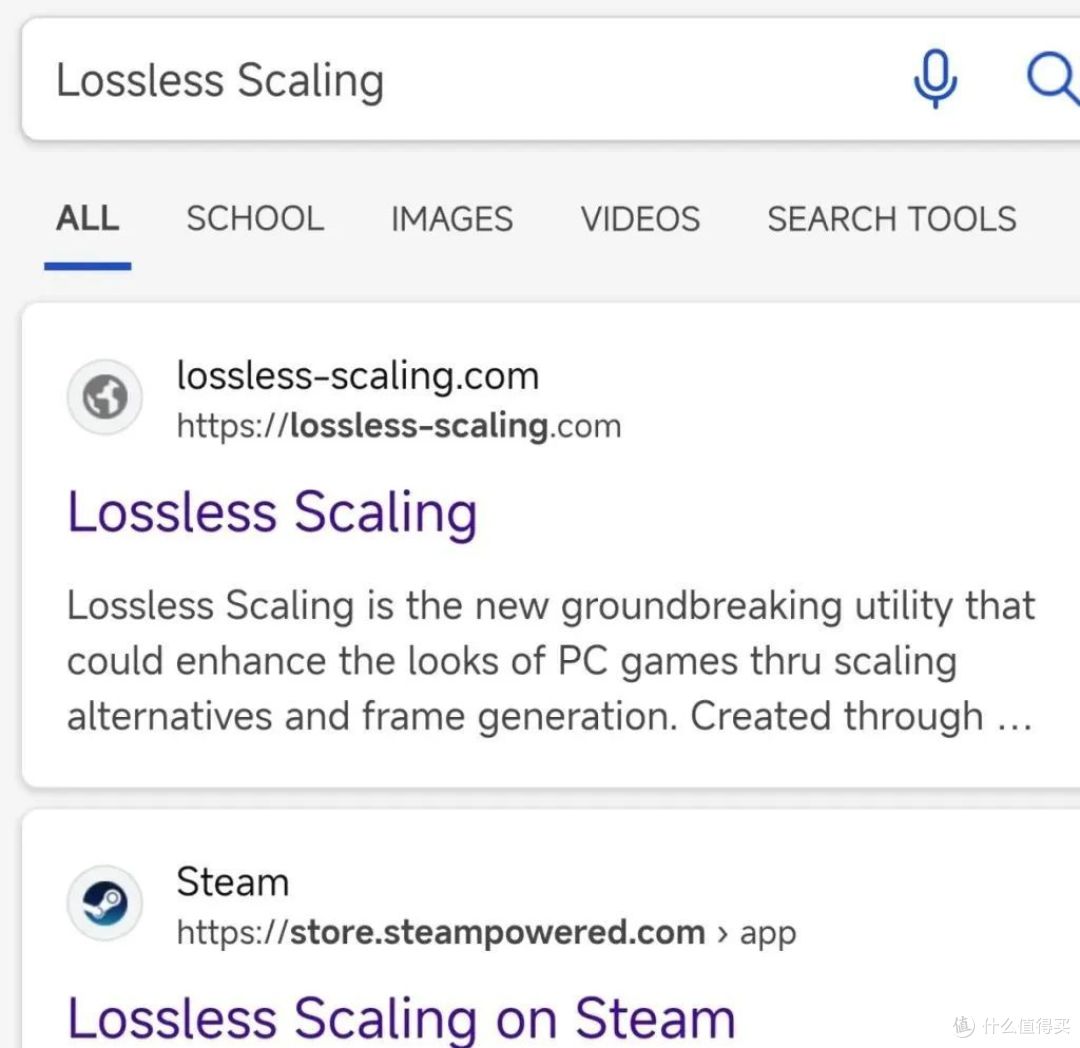Image resolution: width=1080 pixels, height=1048 pixels.
Task: Tap the microphone voice search icon
Action: [x=935, y=79]
